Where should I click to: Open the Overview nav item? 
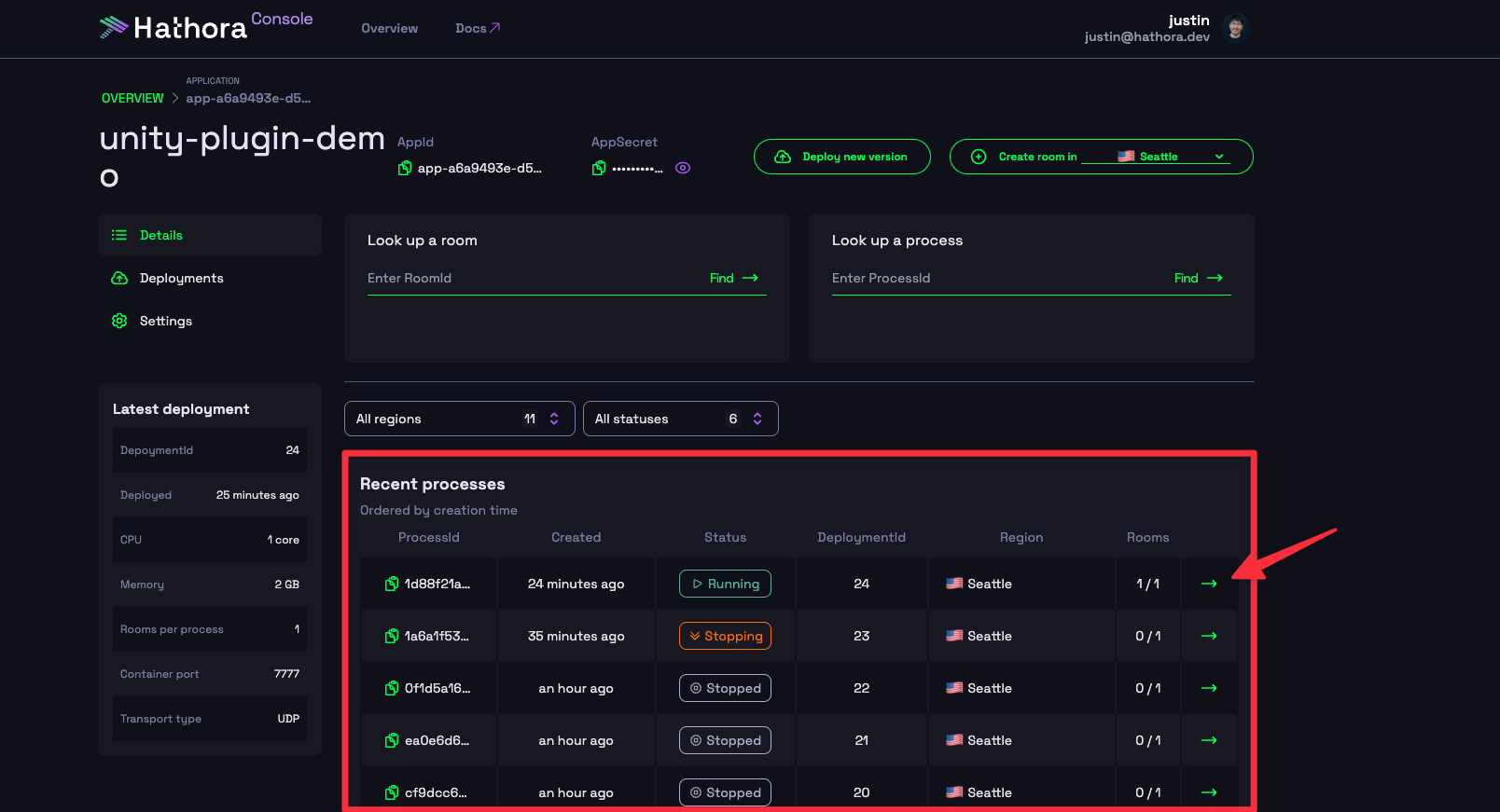pyautogui.click(x=389, y=29)
